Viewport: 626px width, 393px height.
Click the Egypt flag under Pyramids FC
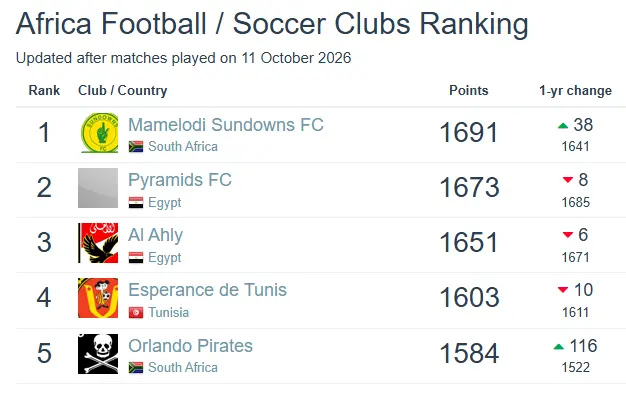pyautogui.click(x=136, y=202)
